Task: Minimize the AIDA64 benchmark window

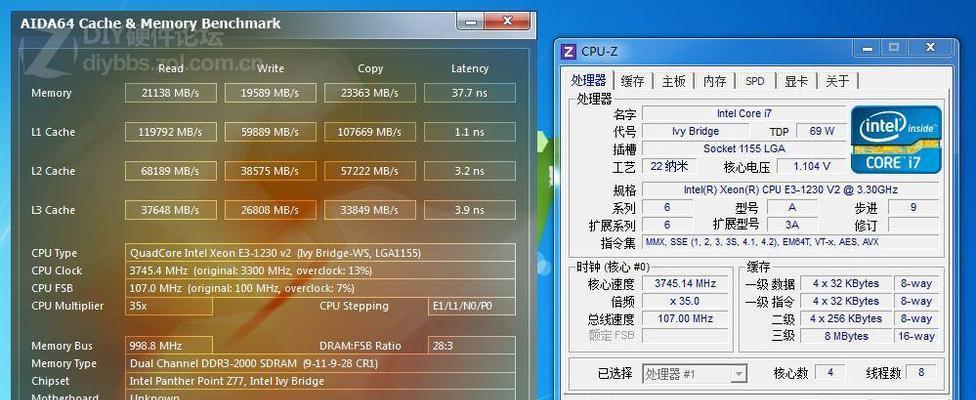Action: click(x=470, y=22)
